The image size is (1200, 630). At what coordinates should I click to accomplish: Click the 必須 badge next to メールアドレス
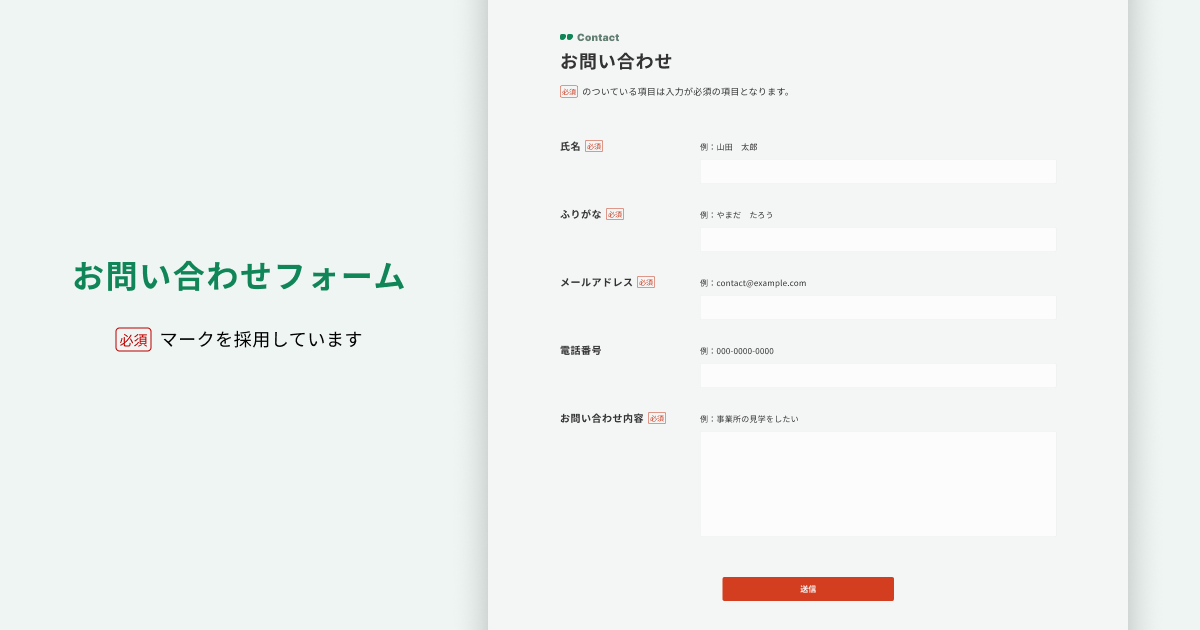click(645, 282)
